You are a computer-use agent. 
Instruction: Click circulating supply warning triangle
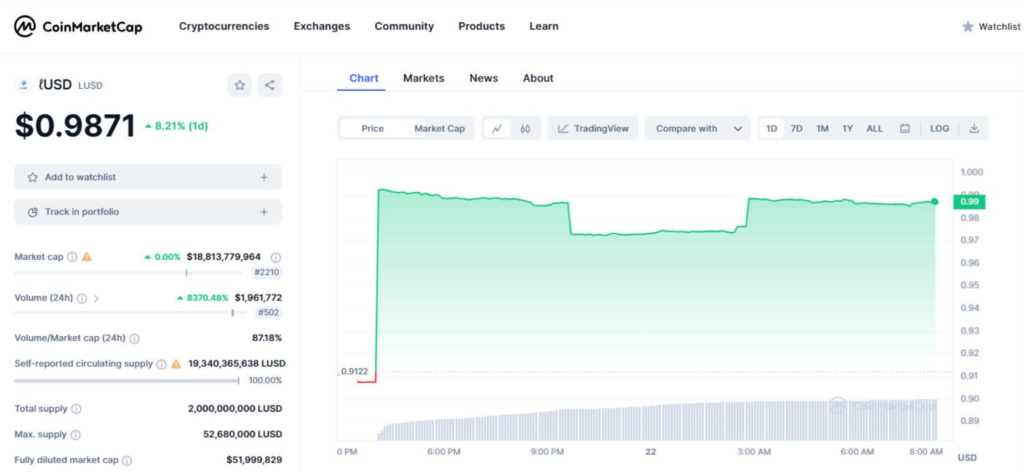[176, 364]
